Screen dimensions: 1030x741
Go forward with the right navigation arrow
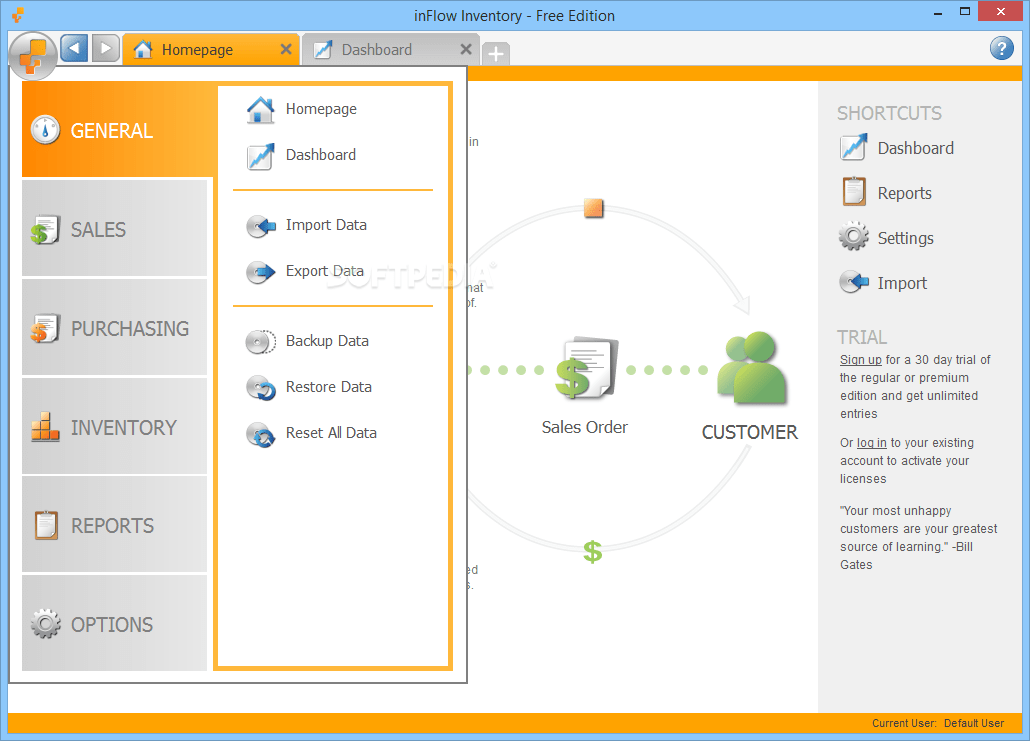[105, 49]
